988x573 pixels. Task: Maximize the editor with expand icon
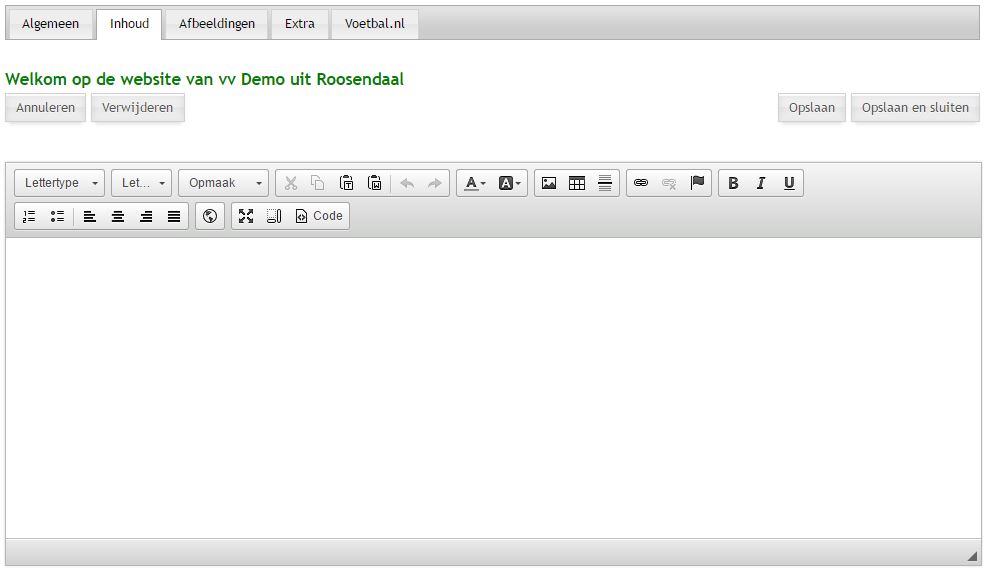(246, 216)
